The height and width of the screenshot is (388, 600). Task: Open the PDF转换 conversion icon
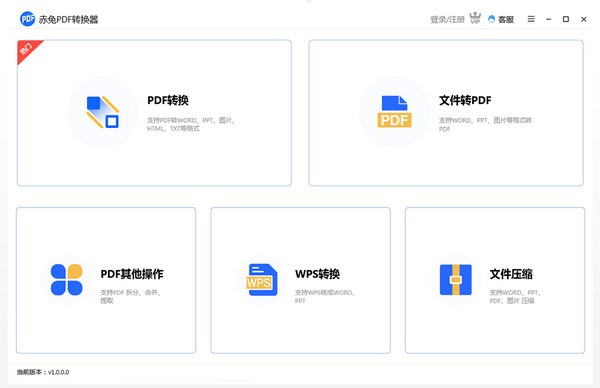tap(103, 112)
